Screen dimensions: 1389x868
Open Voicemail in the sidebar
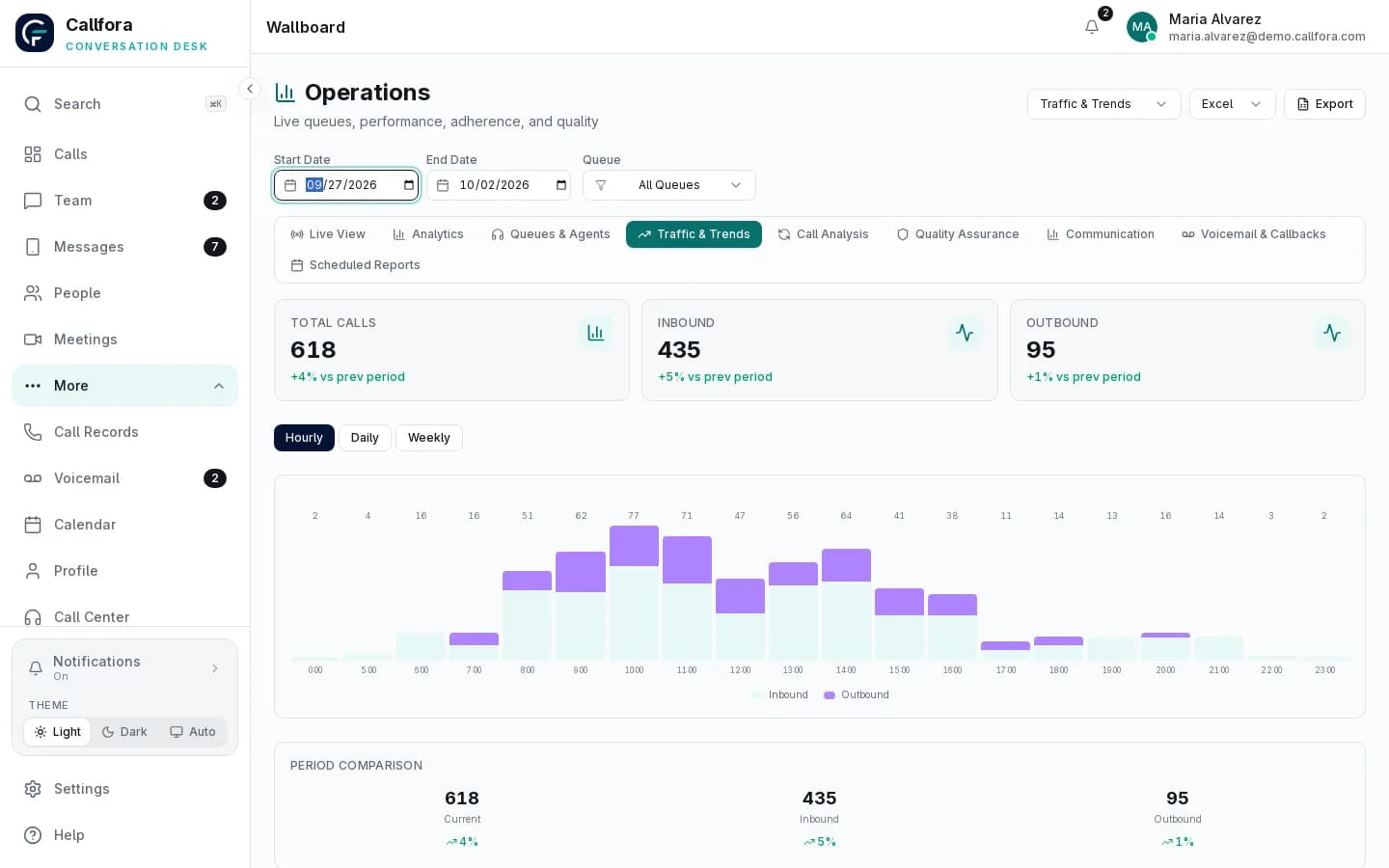tap(124, 478)
